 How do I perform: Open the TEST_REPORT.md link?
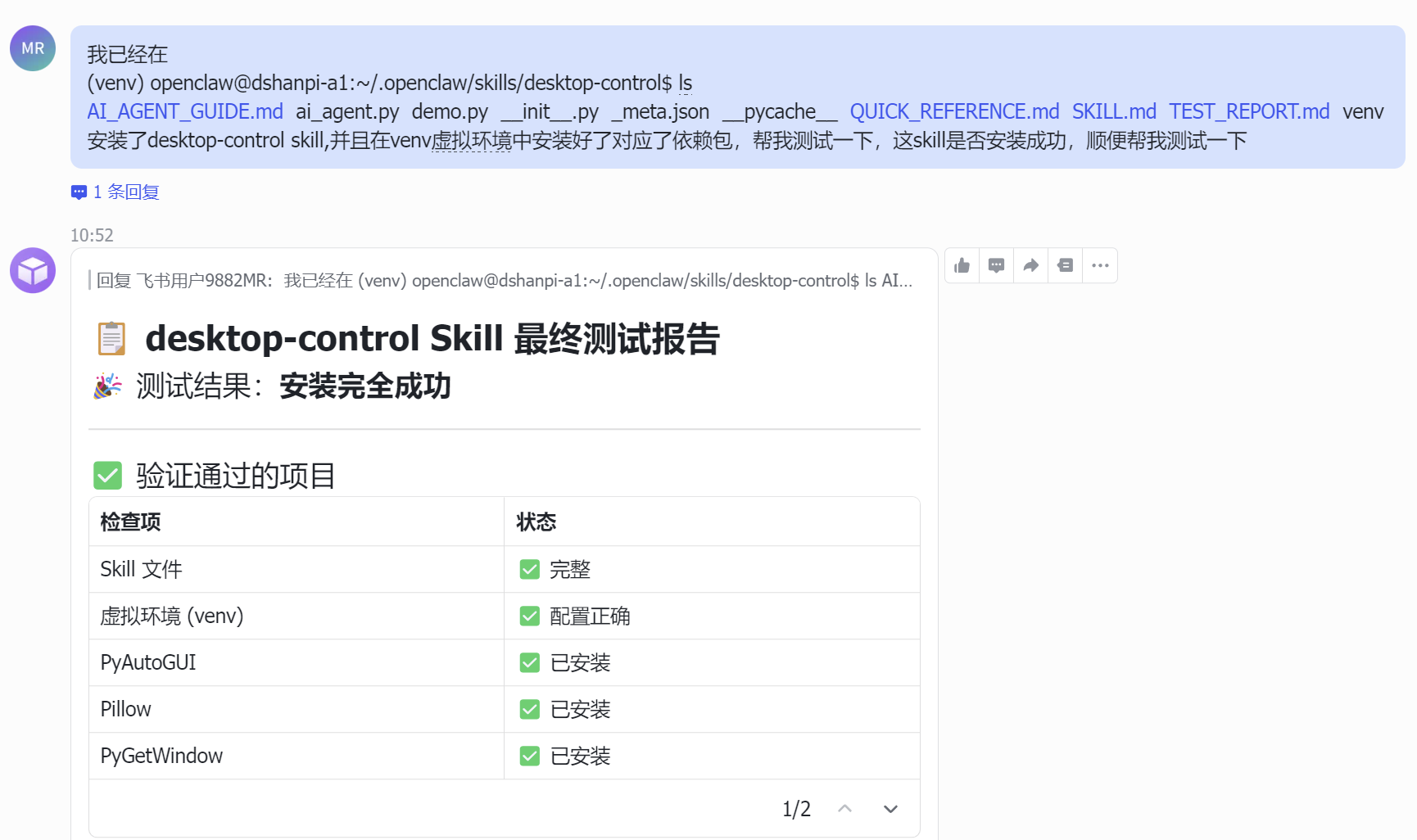click(1249, 111)
